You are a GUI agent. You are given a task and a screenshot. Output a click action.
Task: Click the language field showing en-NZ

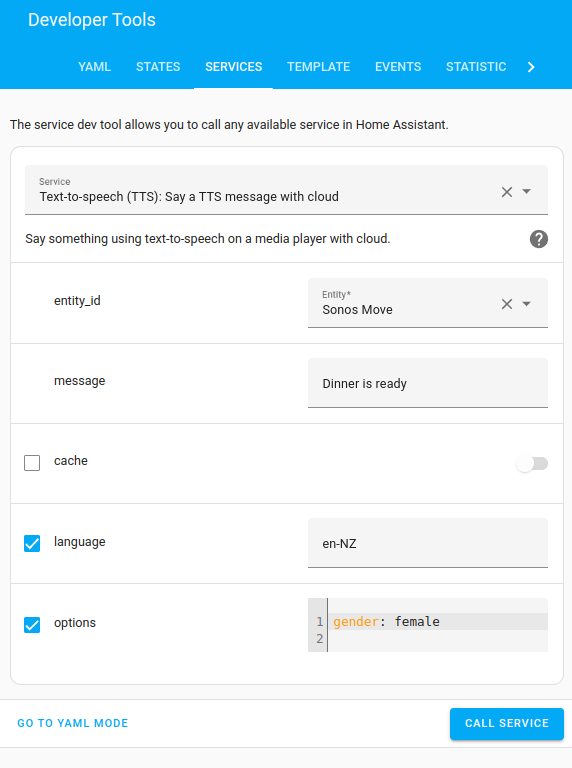click(428, 543)
